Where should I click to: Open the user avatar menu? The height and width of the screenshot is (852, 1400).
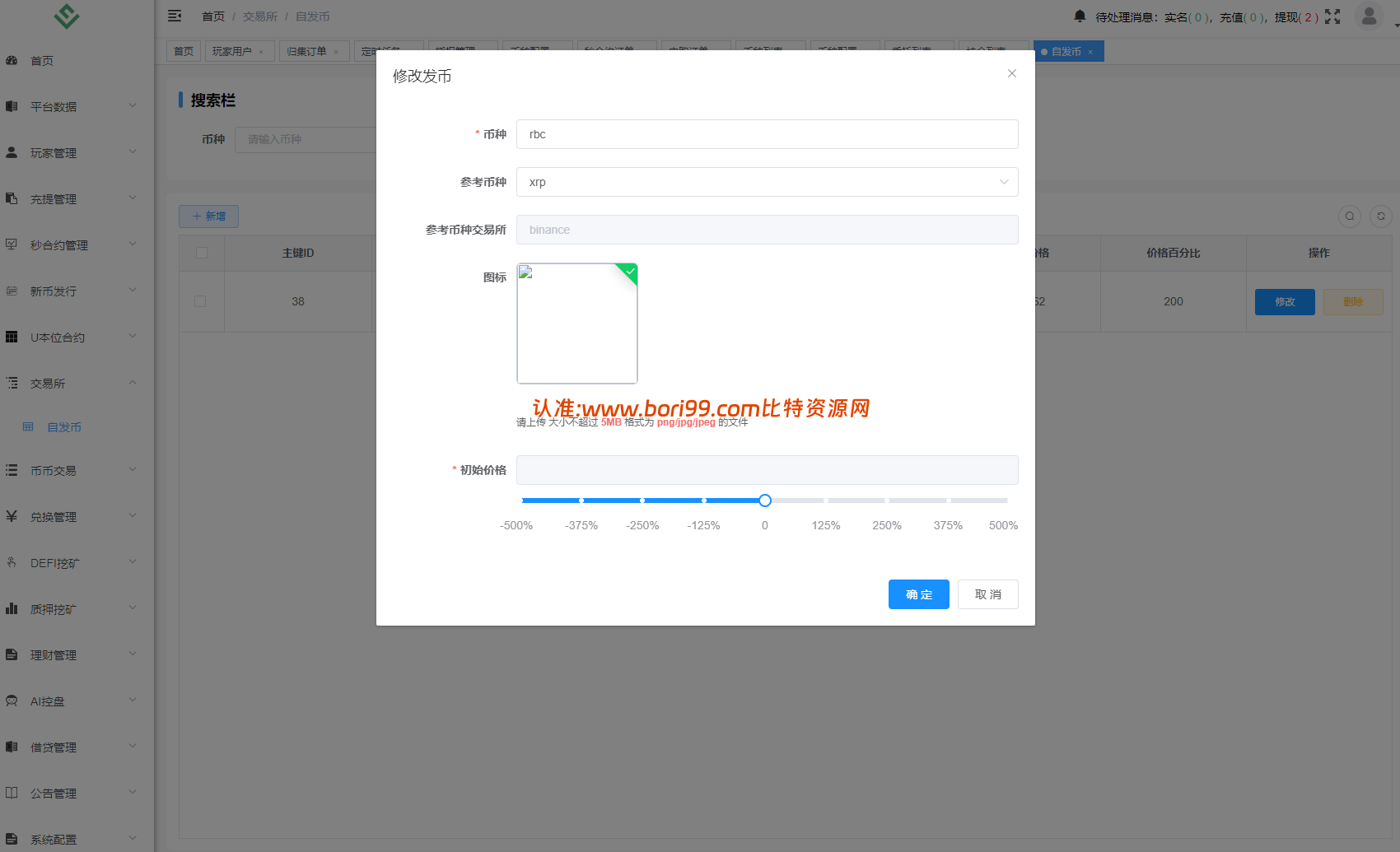(1369, 16)
